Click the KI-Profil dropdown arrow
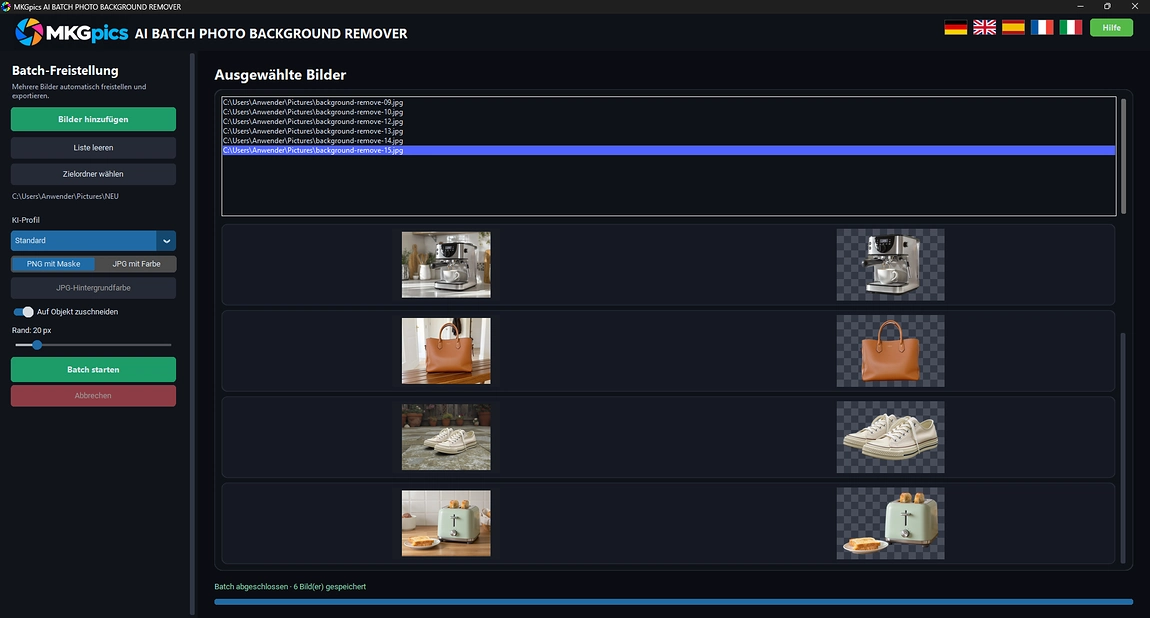1150x618 pixels. [166, 240]
